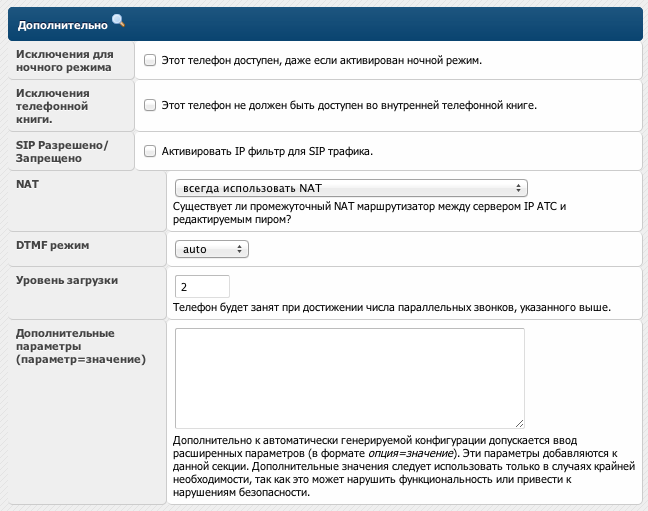The width and height of the screenshot is (648, 511).
Task: Focus the Уровень загрузки input field
Action: [x=202, y=286]
